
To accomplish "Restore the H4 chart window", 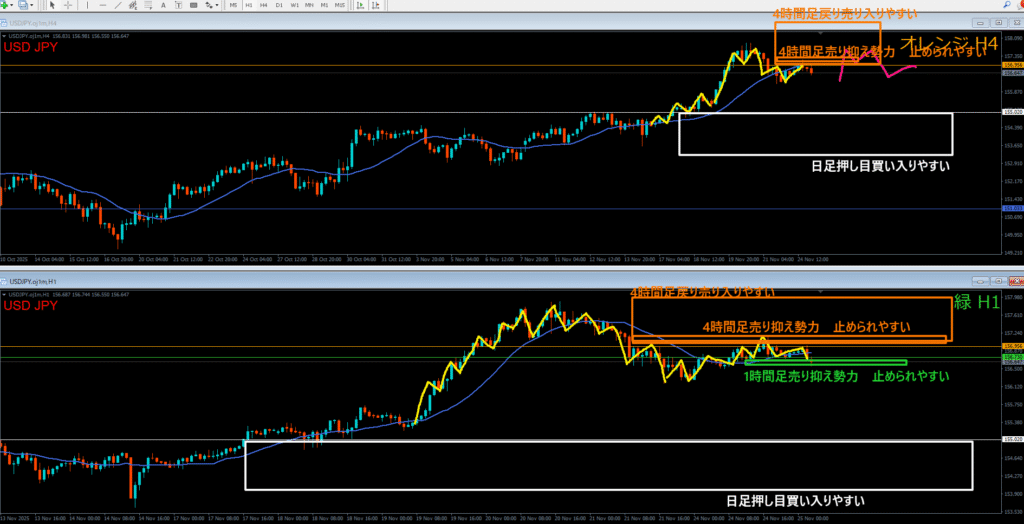I will (997, 22).
